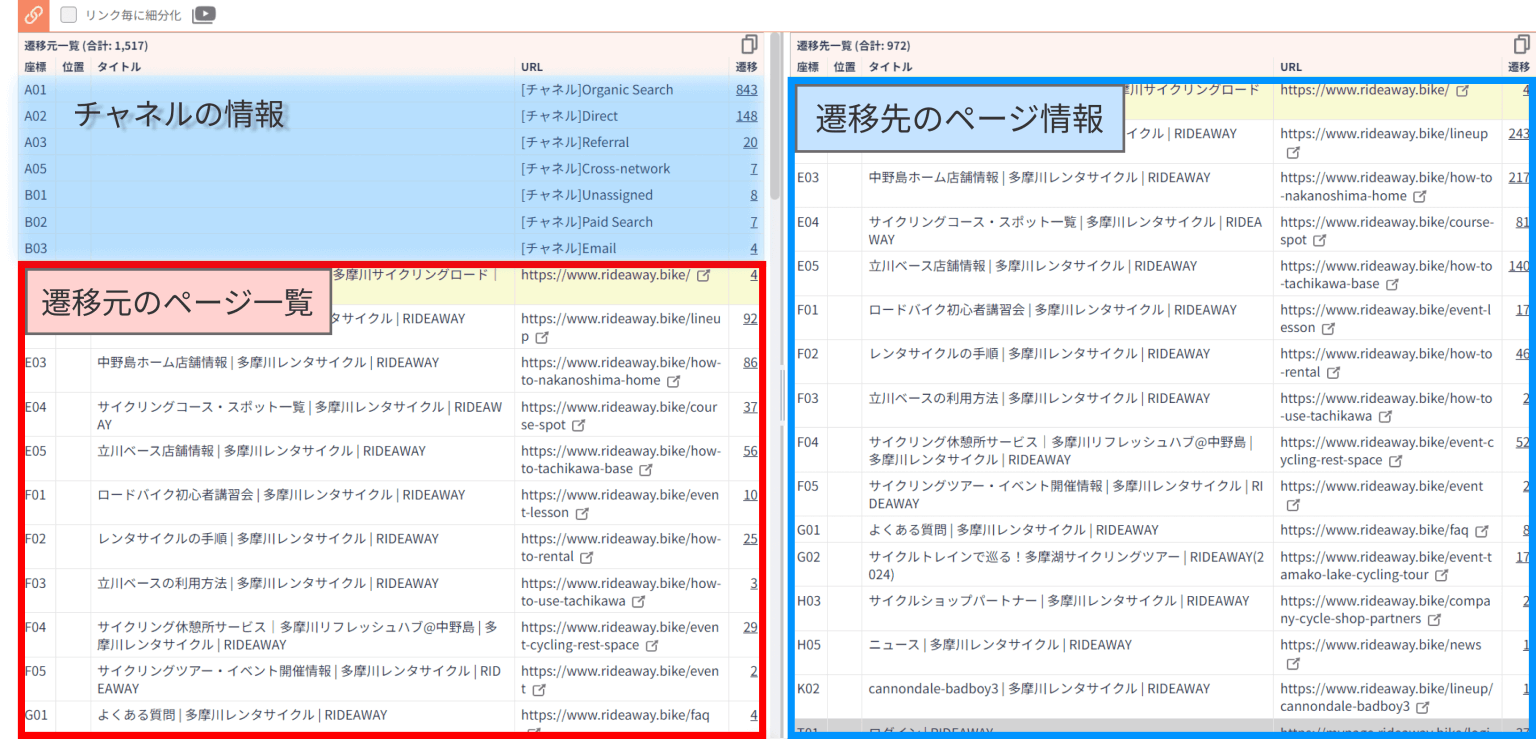Screen dimensions: 1536x739
Task: Select the [チャネル]Organic Search row
Action: tap(391, 89)
